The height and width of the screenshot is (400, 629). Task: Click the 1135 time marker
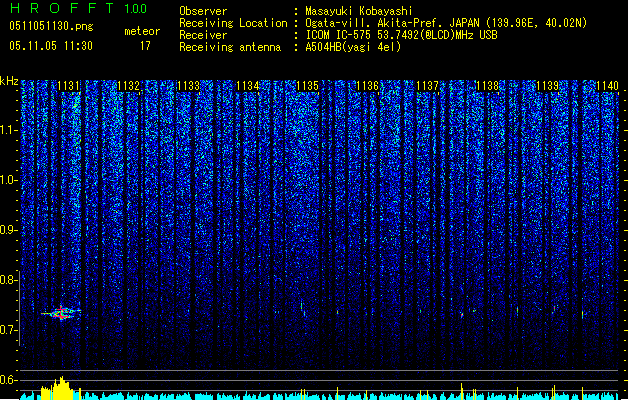tap(308, 86)
